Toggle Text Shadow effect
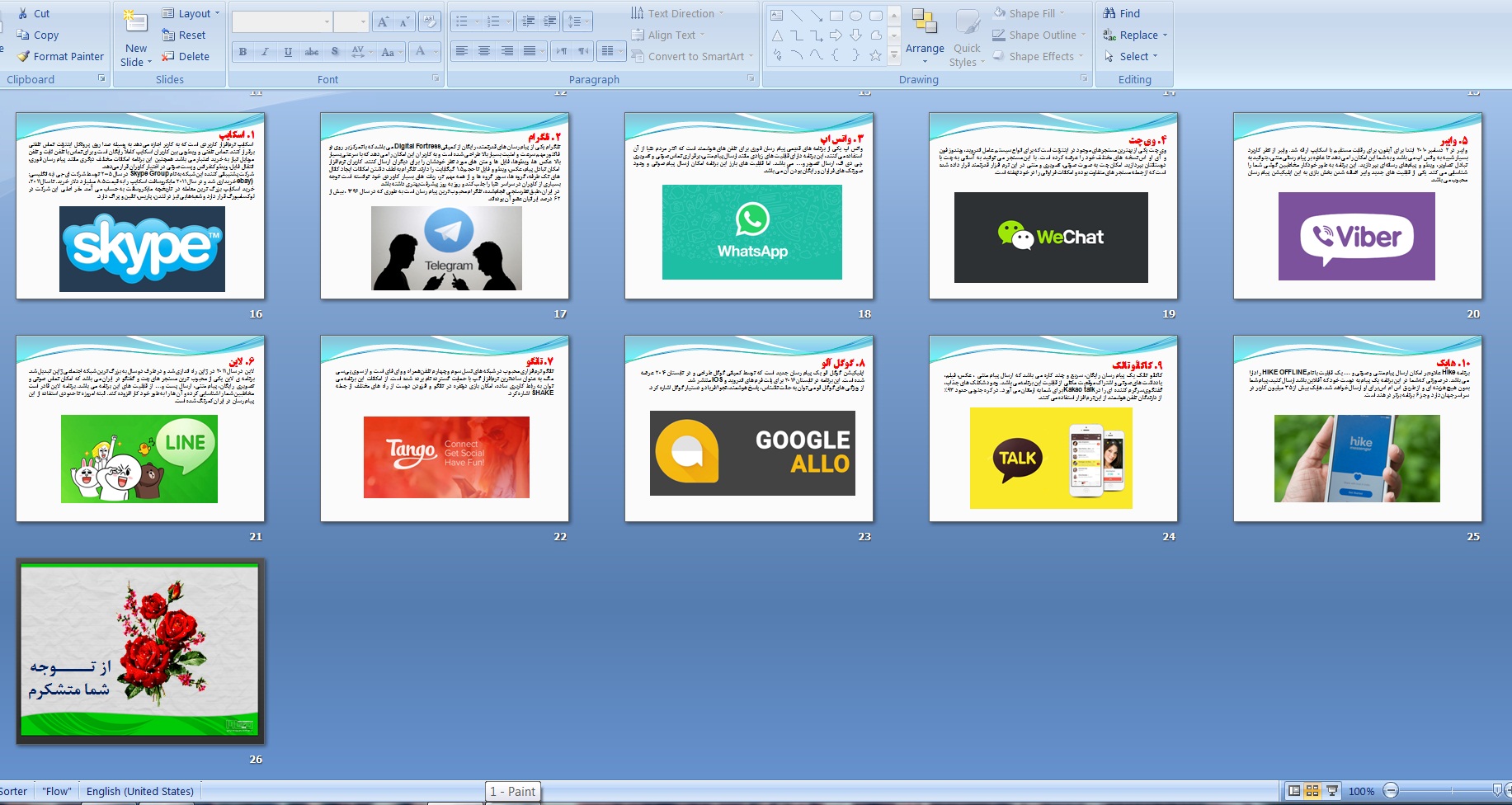 point(334,51)
